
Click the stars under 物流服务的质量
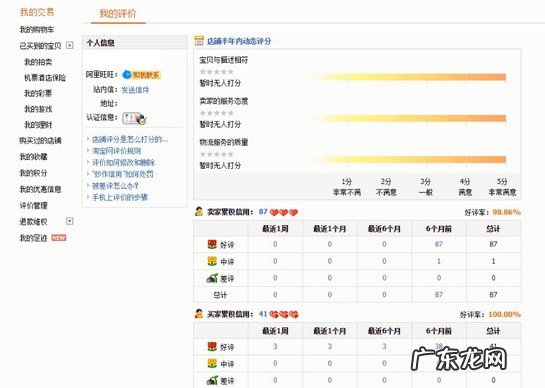tap(217, 154)
